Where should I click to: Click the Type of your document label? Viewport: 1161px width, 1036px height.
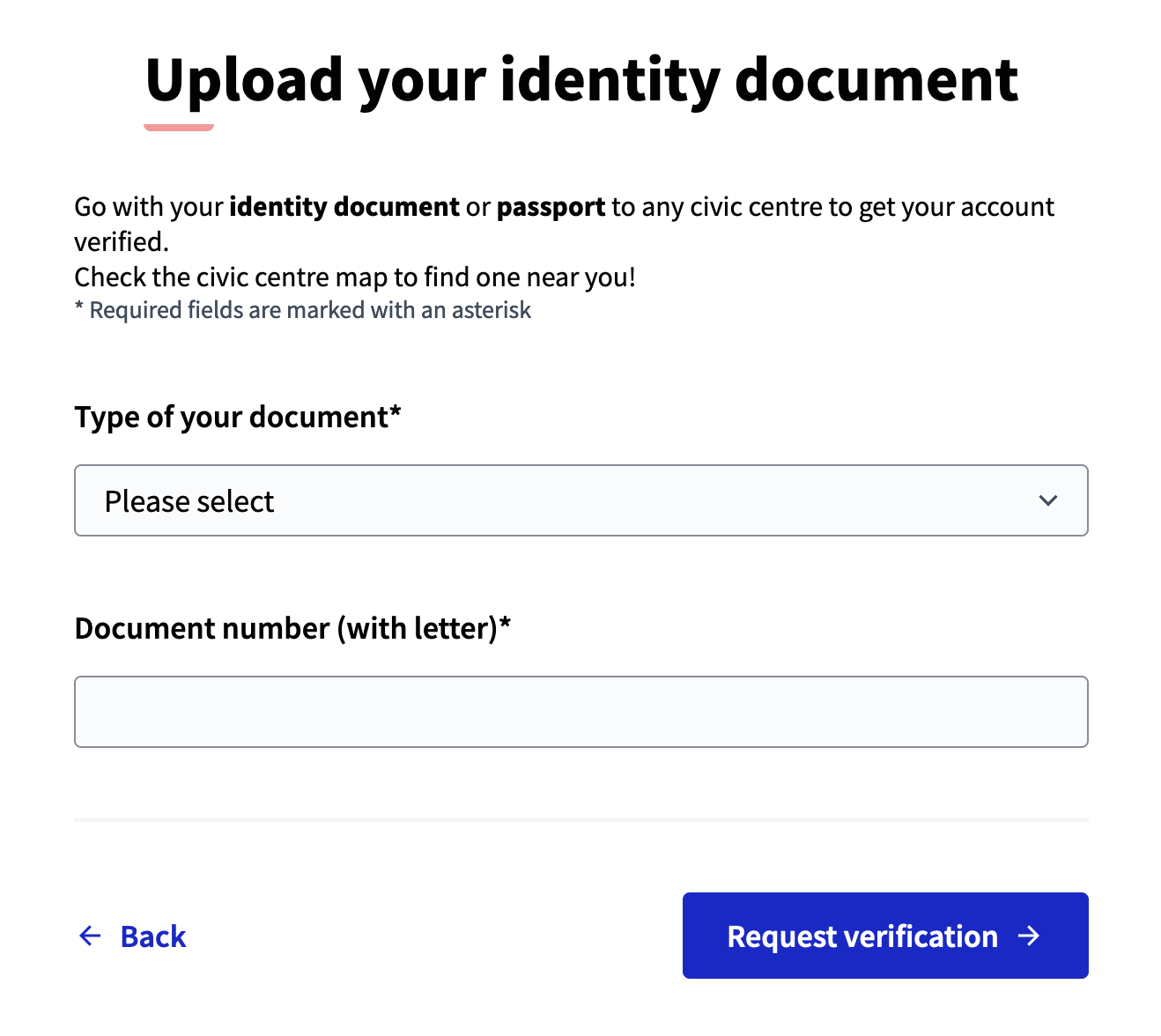tap(237, 416)
